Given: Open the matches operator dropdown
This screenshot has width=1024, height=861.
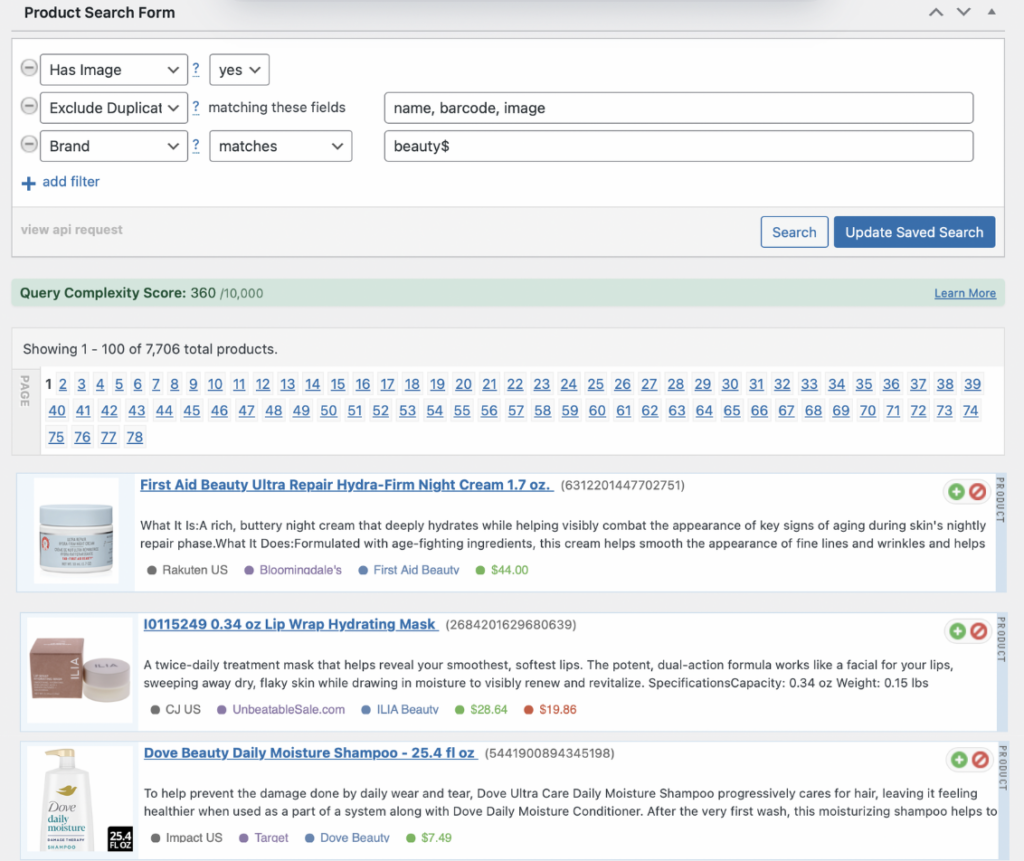Looking at the screenshot, I should [x=281, y=146].
